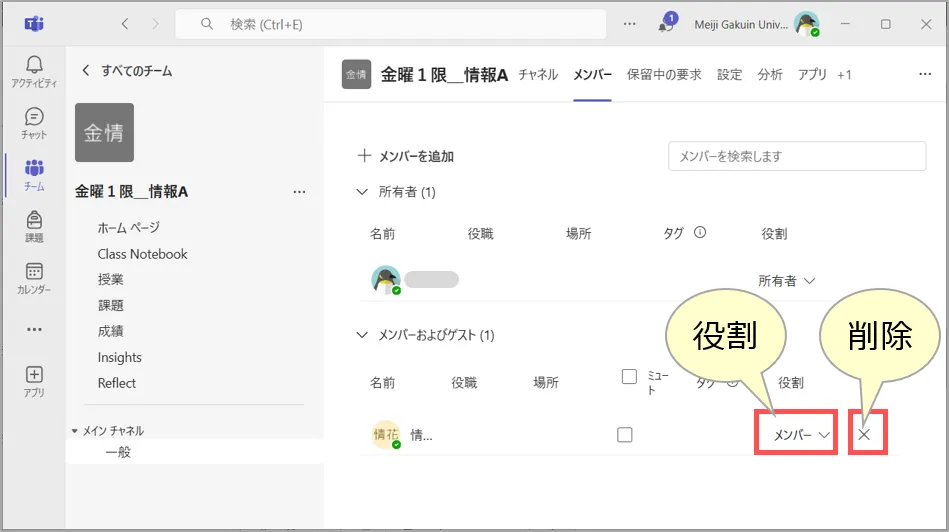Open Apps (アプリ) plus icon in sidebar
Viewport: 949px width, 532px height.
34,380
